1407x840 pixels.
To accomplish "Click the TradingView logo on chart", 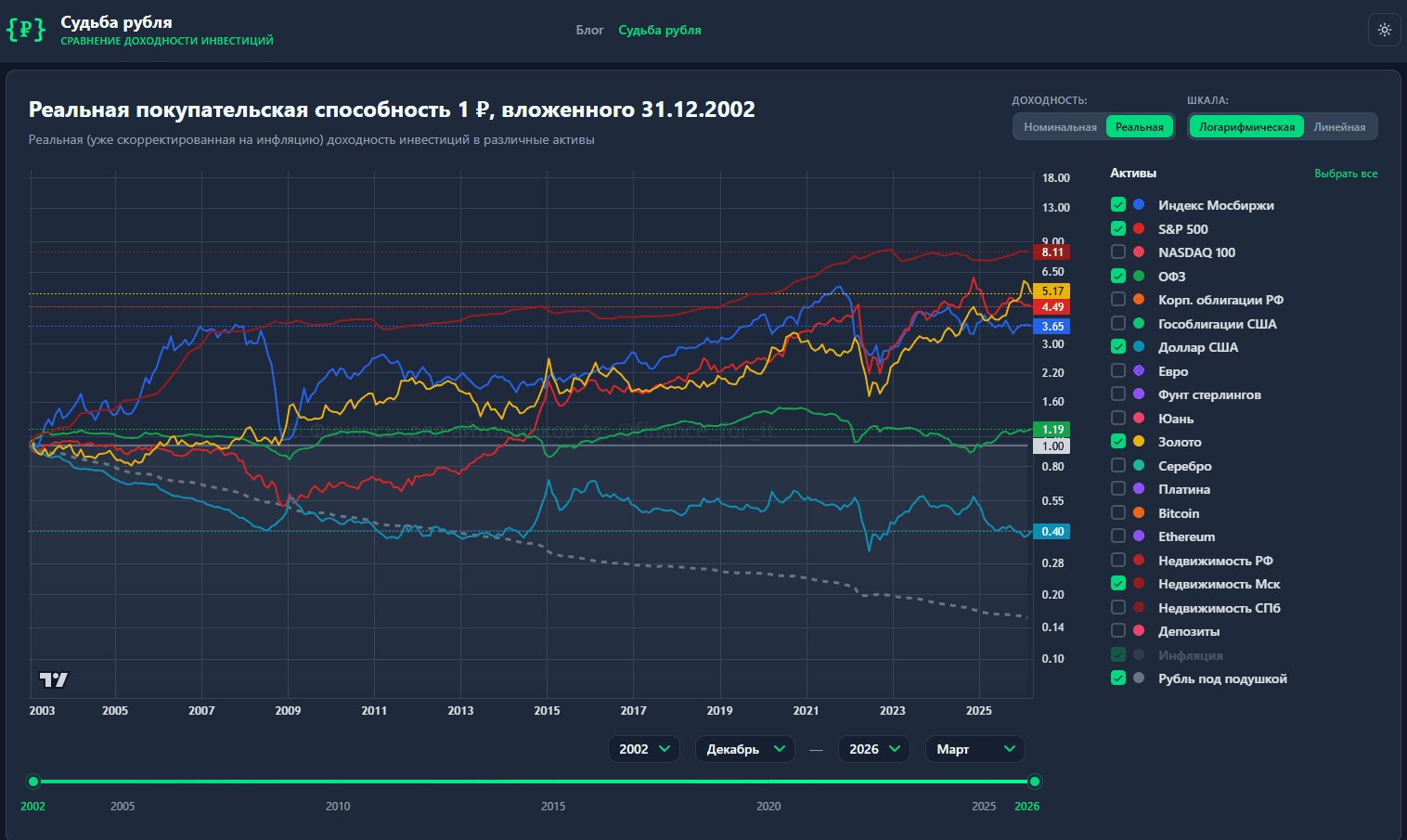I will [x=54, y=679].
